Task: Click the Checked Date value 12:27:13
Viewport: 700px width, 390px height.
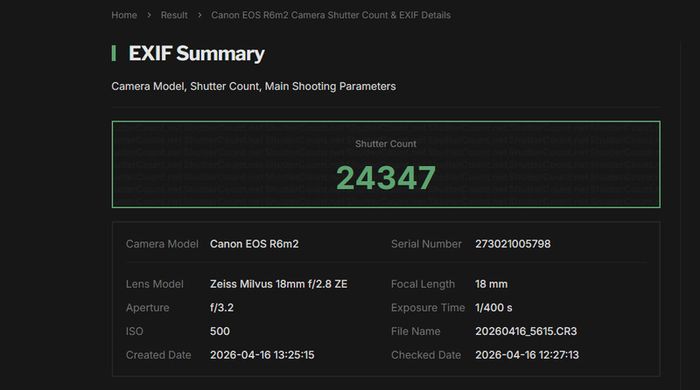Action: 527,355
